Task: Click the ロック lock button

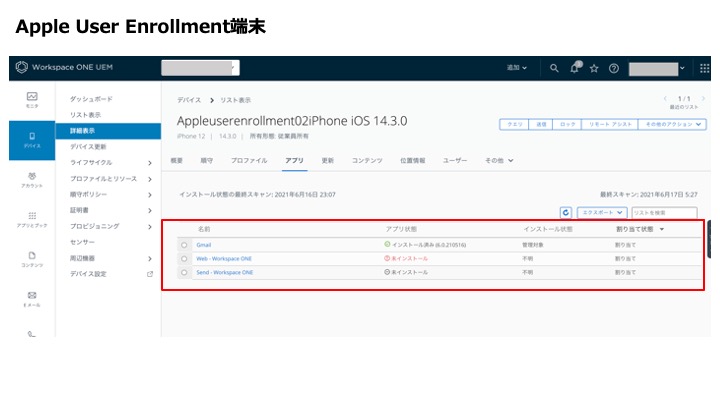Action: click(568, 124)
